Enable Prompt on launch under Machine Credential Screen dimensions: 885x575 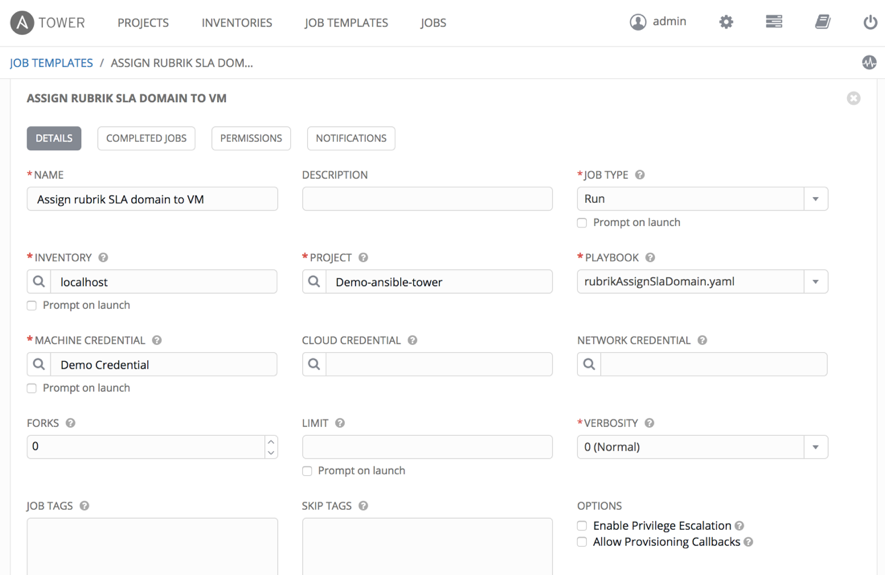coord(32,388)
